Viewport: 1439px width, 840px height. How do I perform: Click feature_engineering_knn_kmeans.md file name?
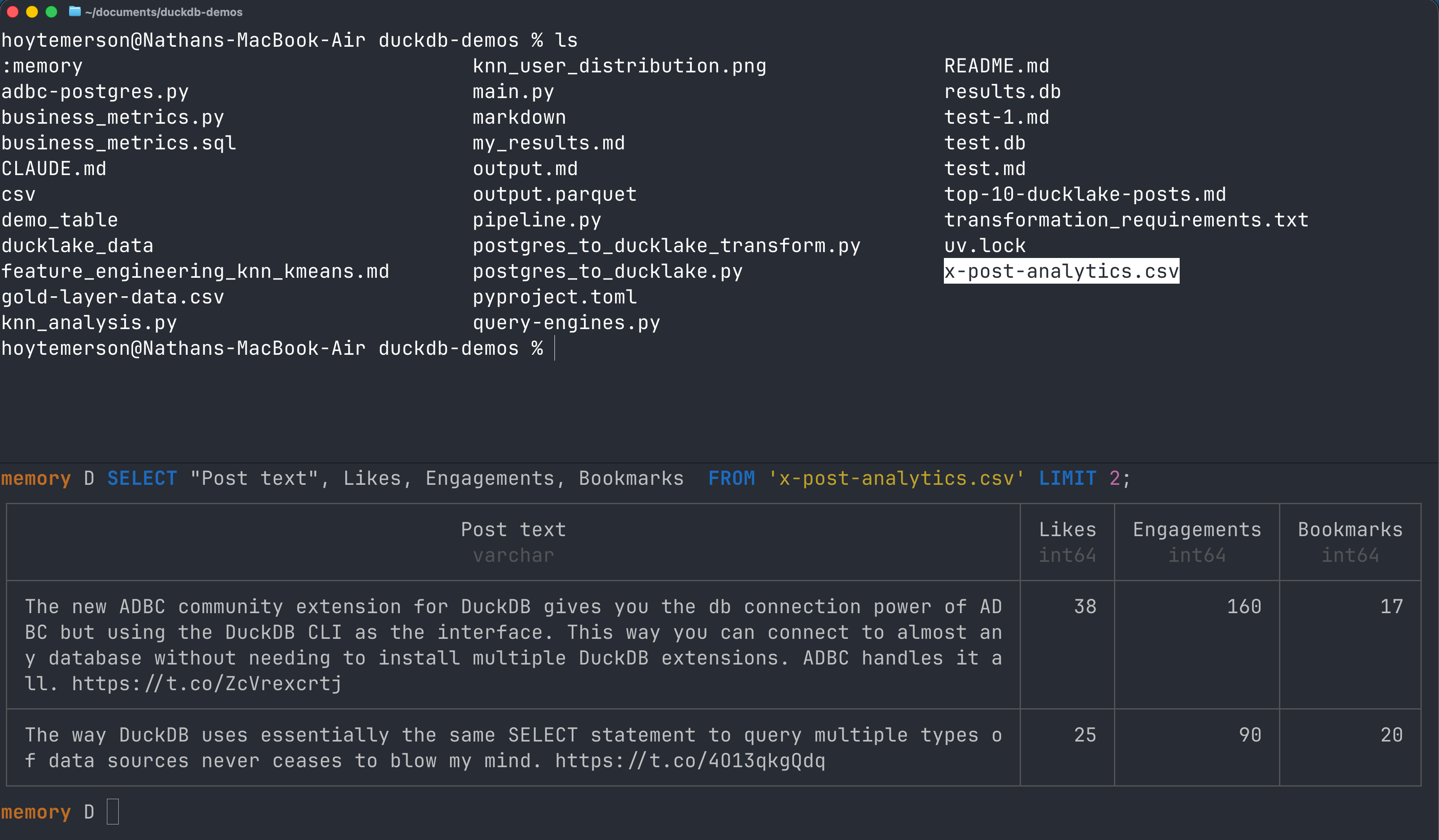pyautogui.click(x=195, y=271)
